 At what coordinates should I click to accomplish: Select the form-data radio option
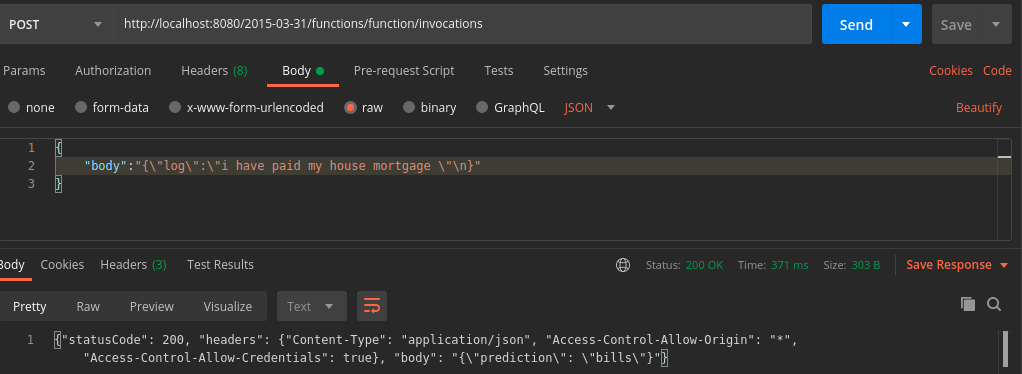point(81,108)
